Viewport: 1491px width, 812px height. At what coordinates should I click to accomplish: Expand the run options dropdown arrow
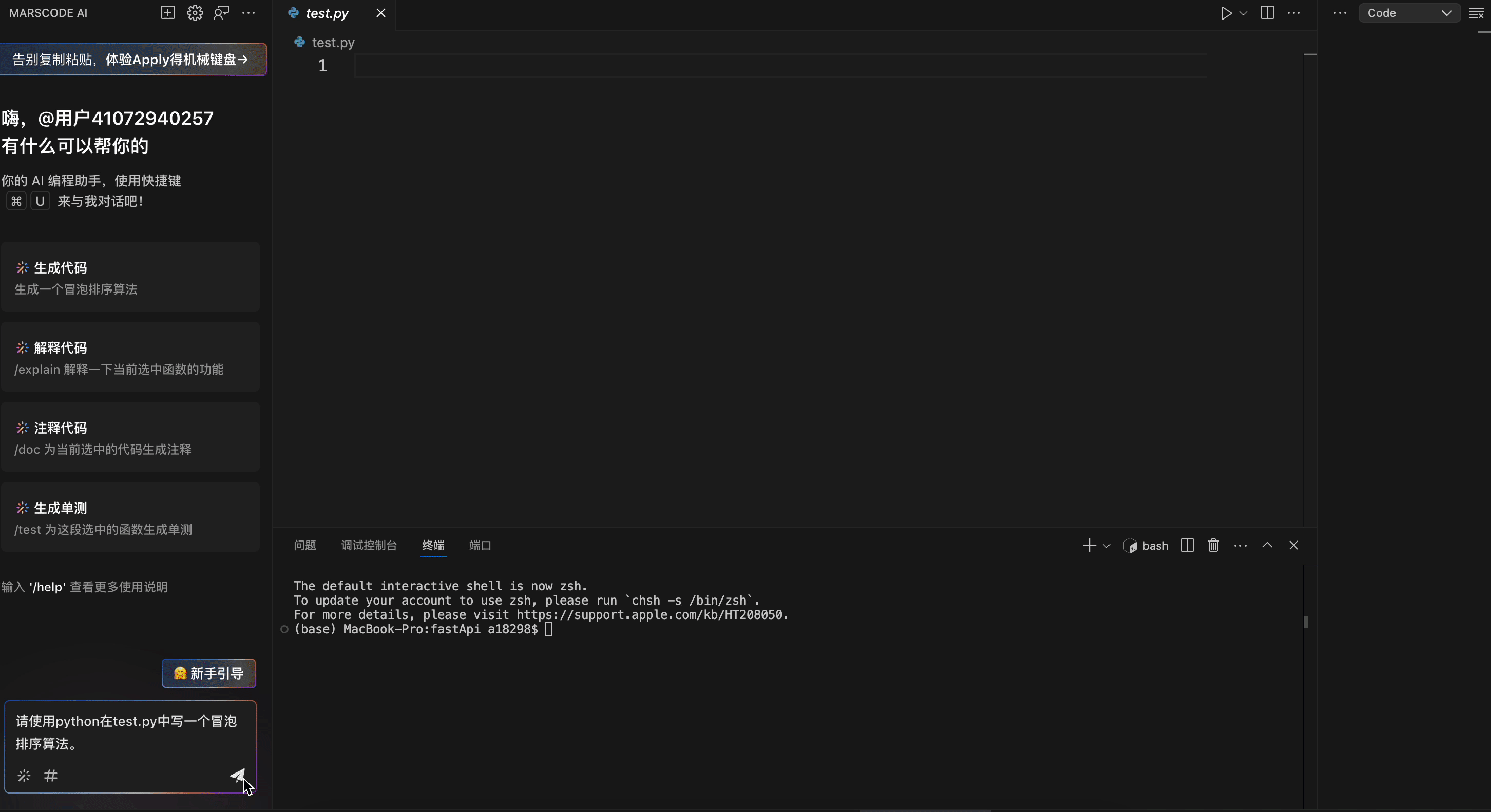[1242, 13]
